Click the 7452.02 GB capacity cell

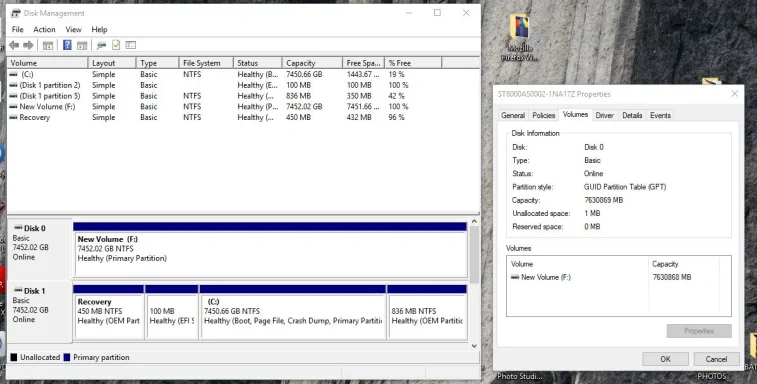[304, 106]
